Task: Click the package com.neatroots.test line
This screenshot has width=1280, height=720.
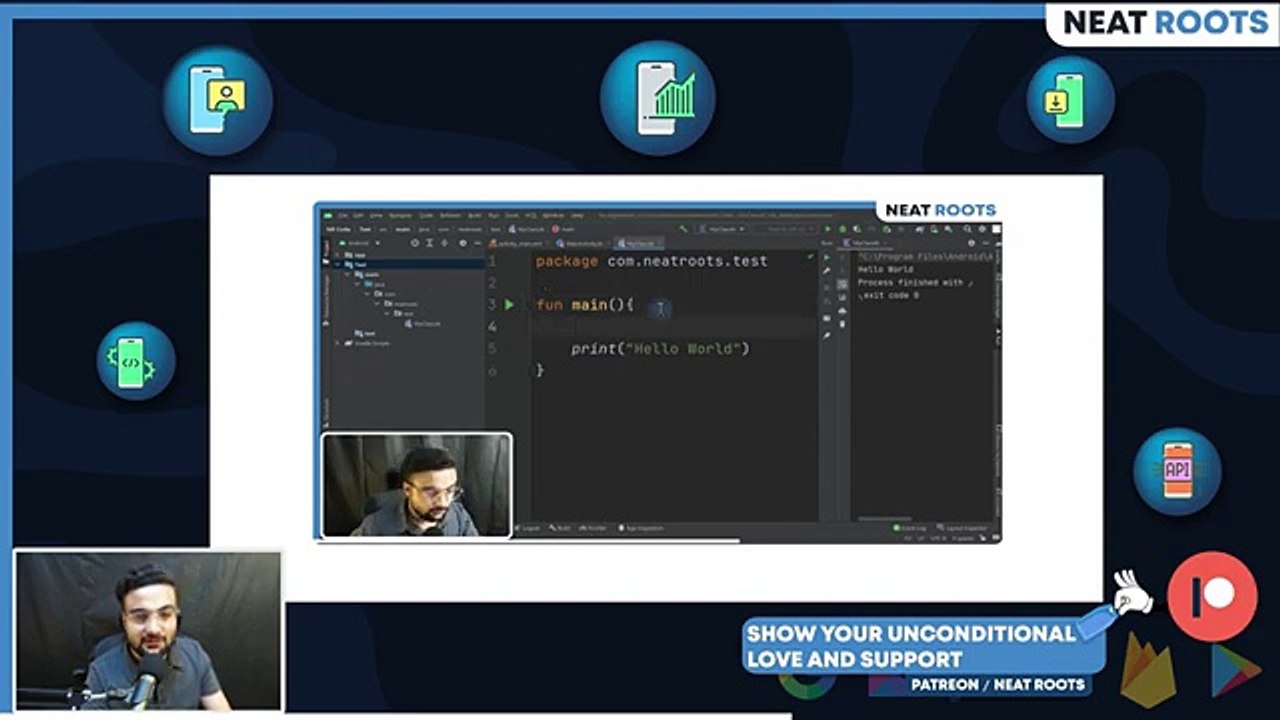Action: (x=652, y=261)
